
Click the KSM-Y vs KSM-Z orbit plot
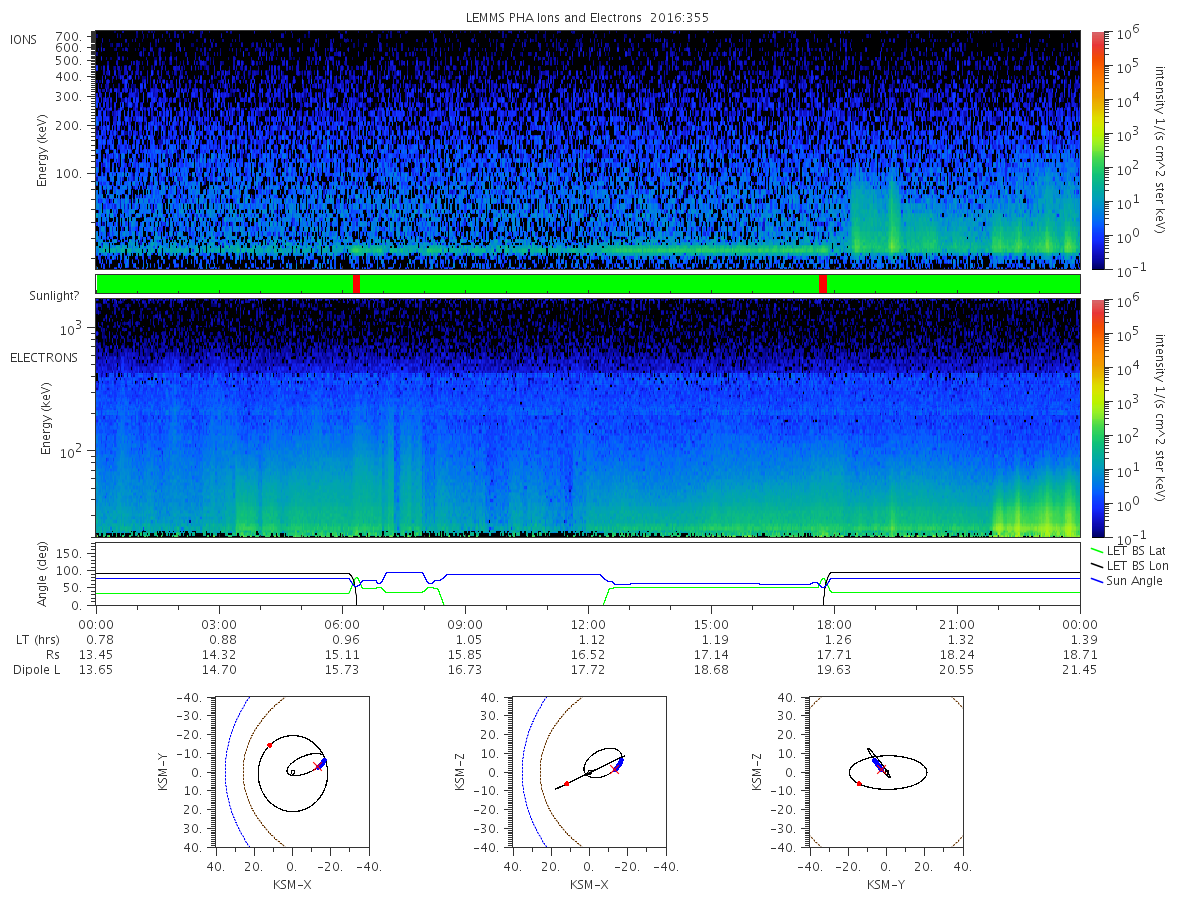click(x=885, y=772)
